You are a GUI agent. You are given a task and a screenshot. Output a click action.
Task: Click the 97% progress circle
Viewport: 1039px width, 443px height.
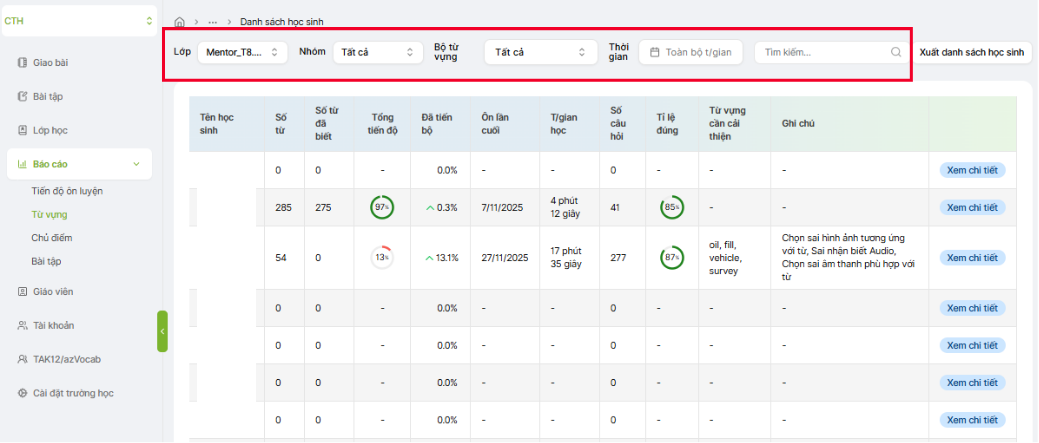pyautogui.click(x=381, y=207)
